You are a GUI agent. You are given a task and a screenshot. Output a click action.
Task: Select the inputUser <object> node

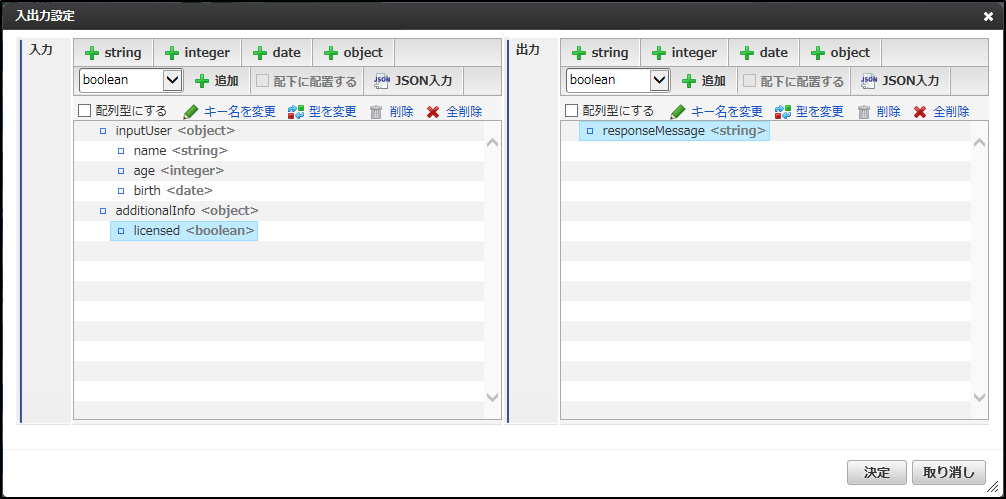(x=167, y=131)
